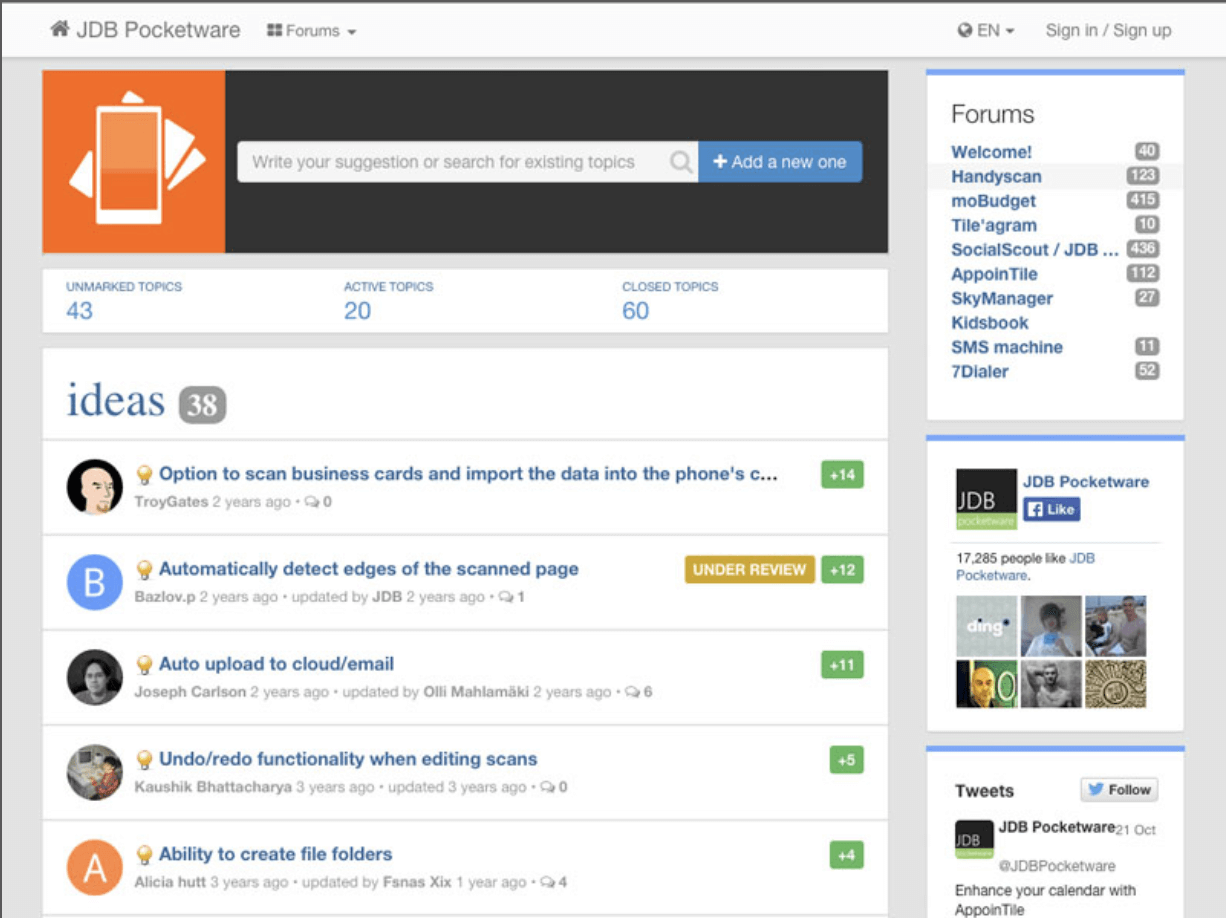Open the EN language dropdown
The width and height of the screenshot is (1226, 918).
pyautogui.click(x=986, y=31)
